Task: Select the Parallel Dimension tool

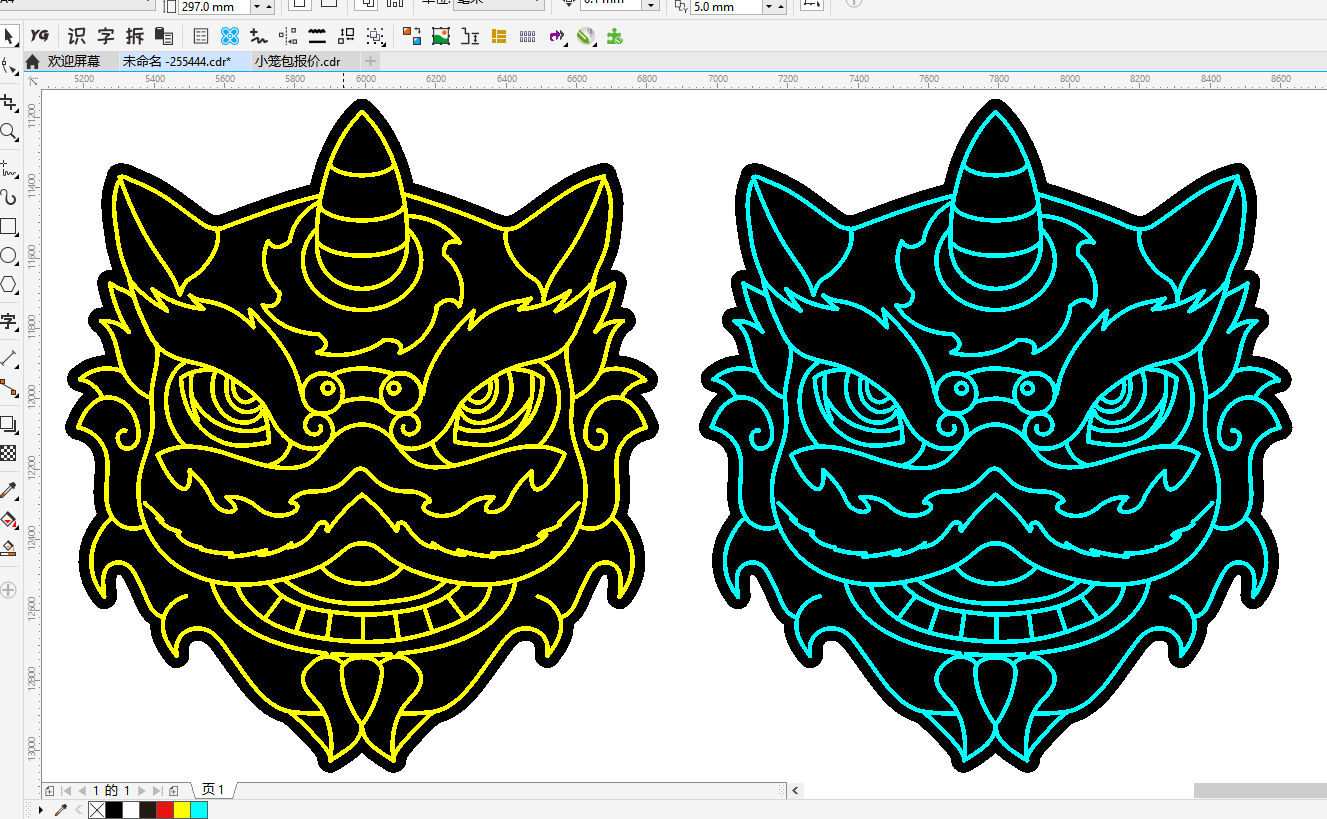Action: point(9,357)
